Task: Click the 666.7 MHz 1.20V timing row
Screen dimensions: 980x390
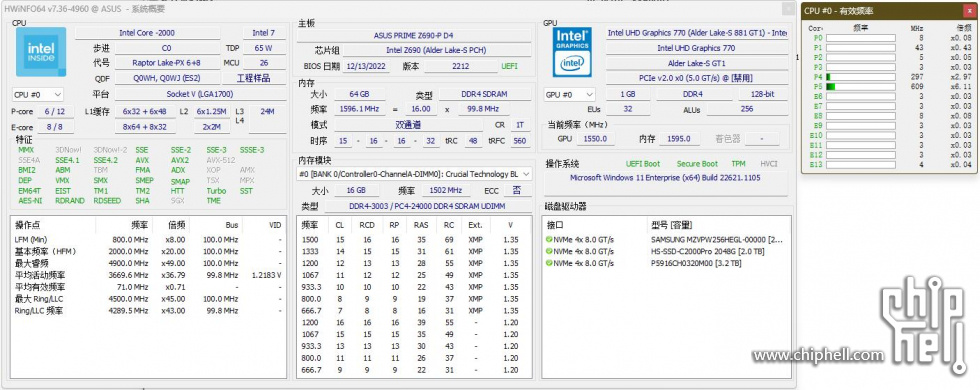Action: tap(414, 370)
